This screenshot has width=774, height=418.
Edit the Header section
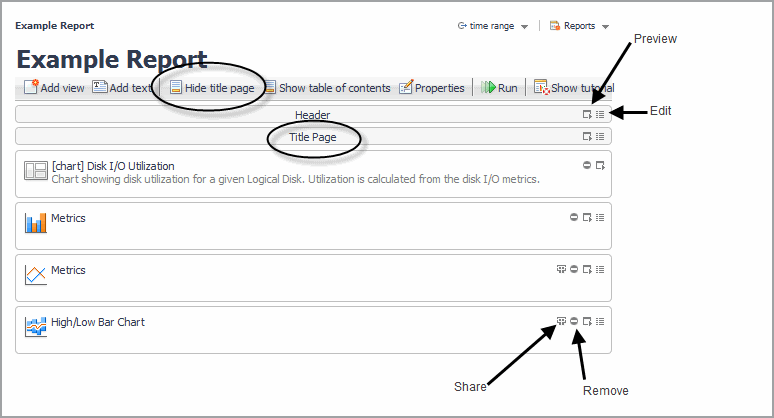point(600,115)
